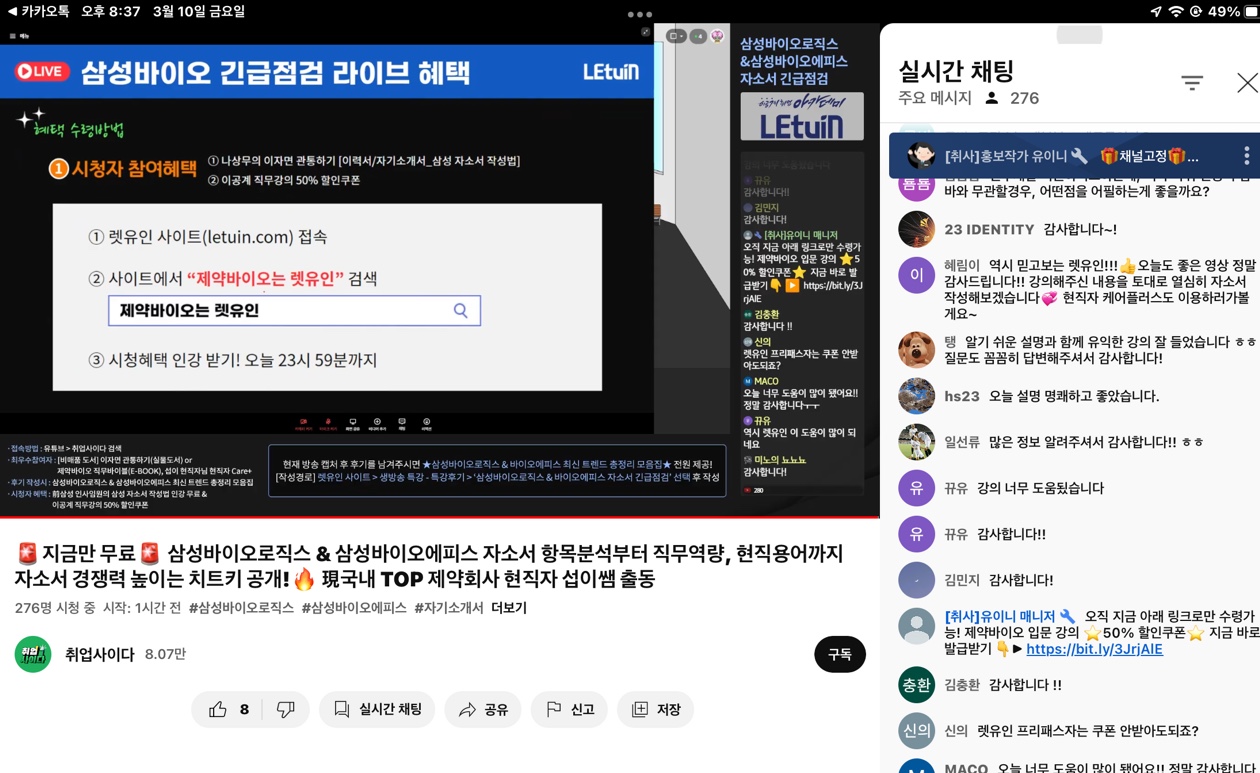Open the 실시간 채팅 button below the video
This screenshot has height=773, width=1260.
pyautogui.click(x=377, y=709)
